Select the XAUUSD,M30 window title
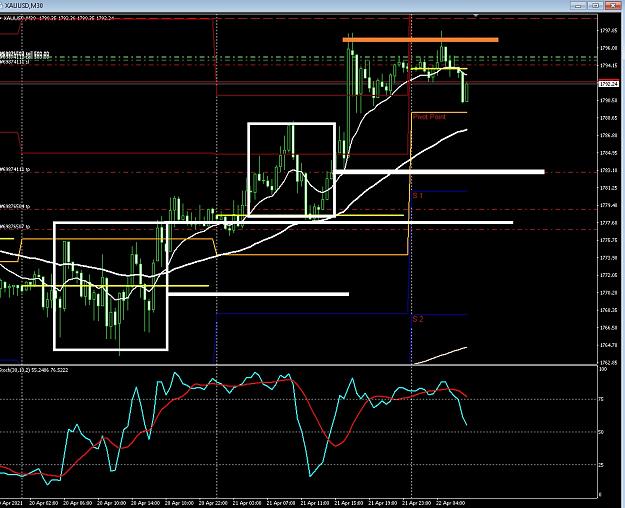Viewport: 625px width, 508px height. [25, 6]
